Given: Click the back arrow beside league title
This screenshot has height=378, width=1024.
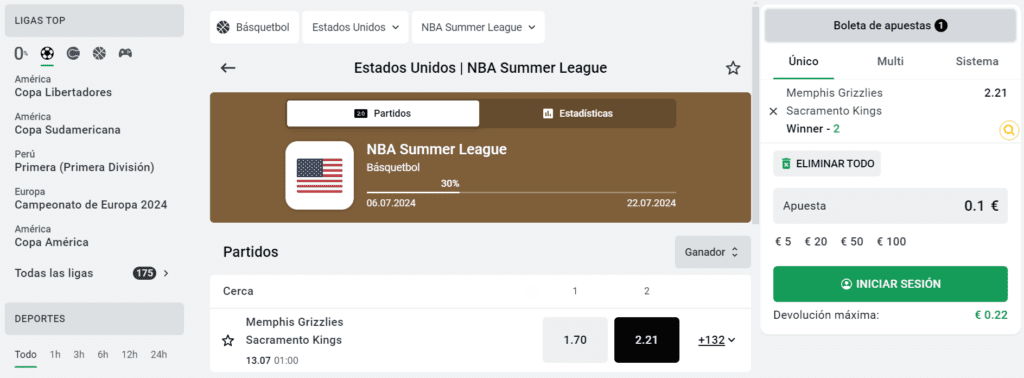Looking at the screenshot, I should click(x=228, y=68).
